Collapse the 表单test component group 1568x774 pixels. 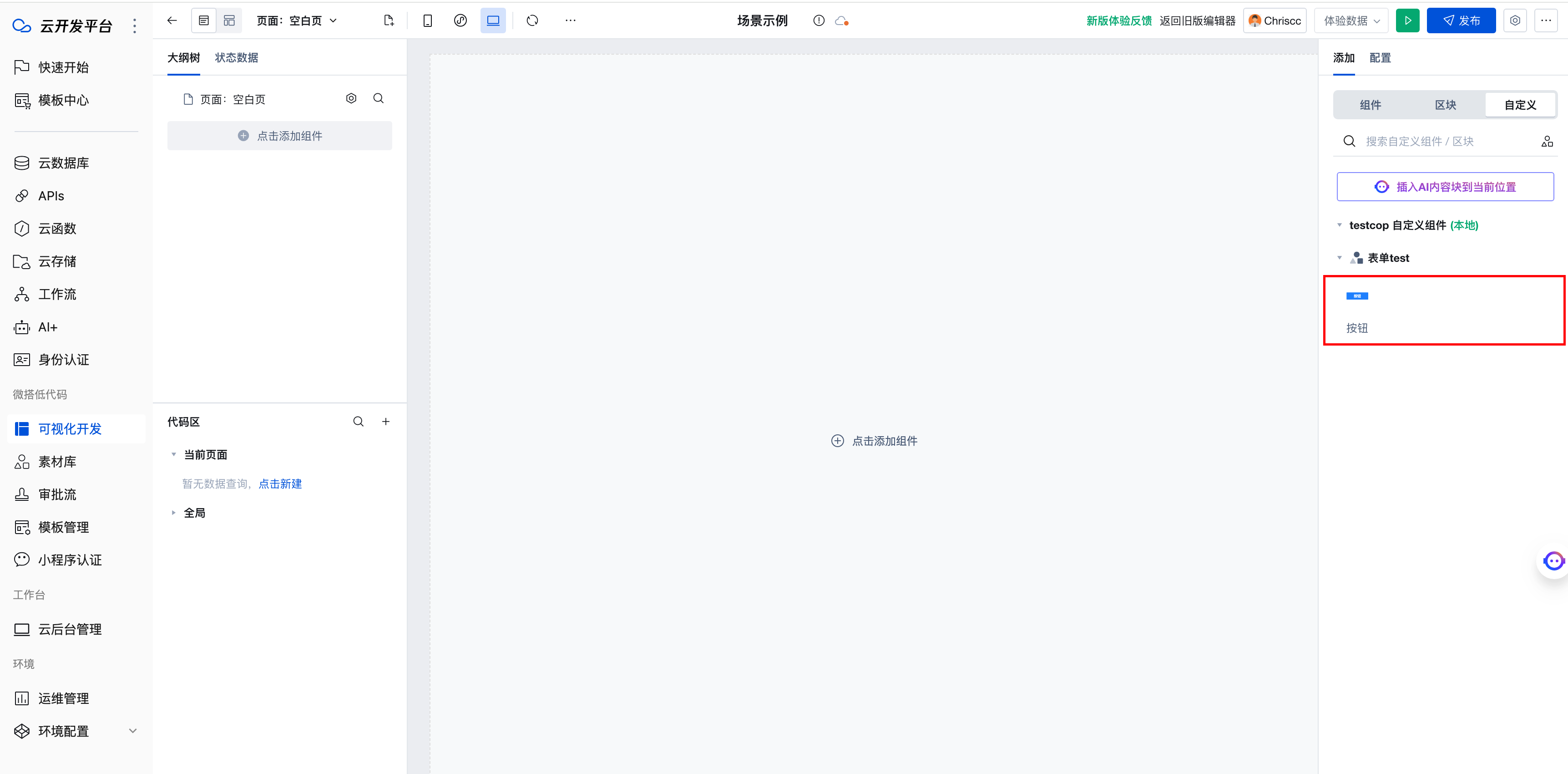point(1339,258)
